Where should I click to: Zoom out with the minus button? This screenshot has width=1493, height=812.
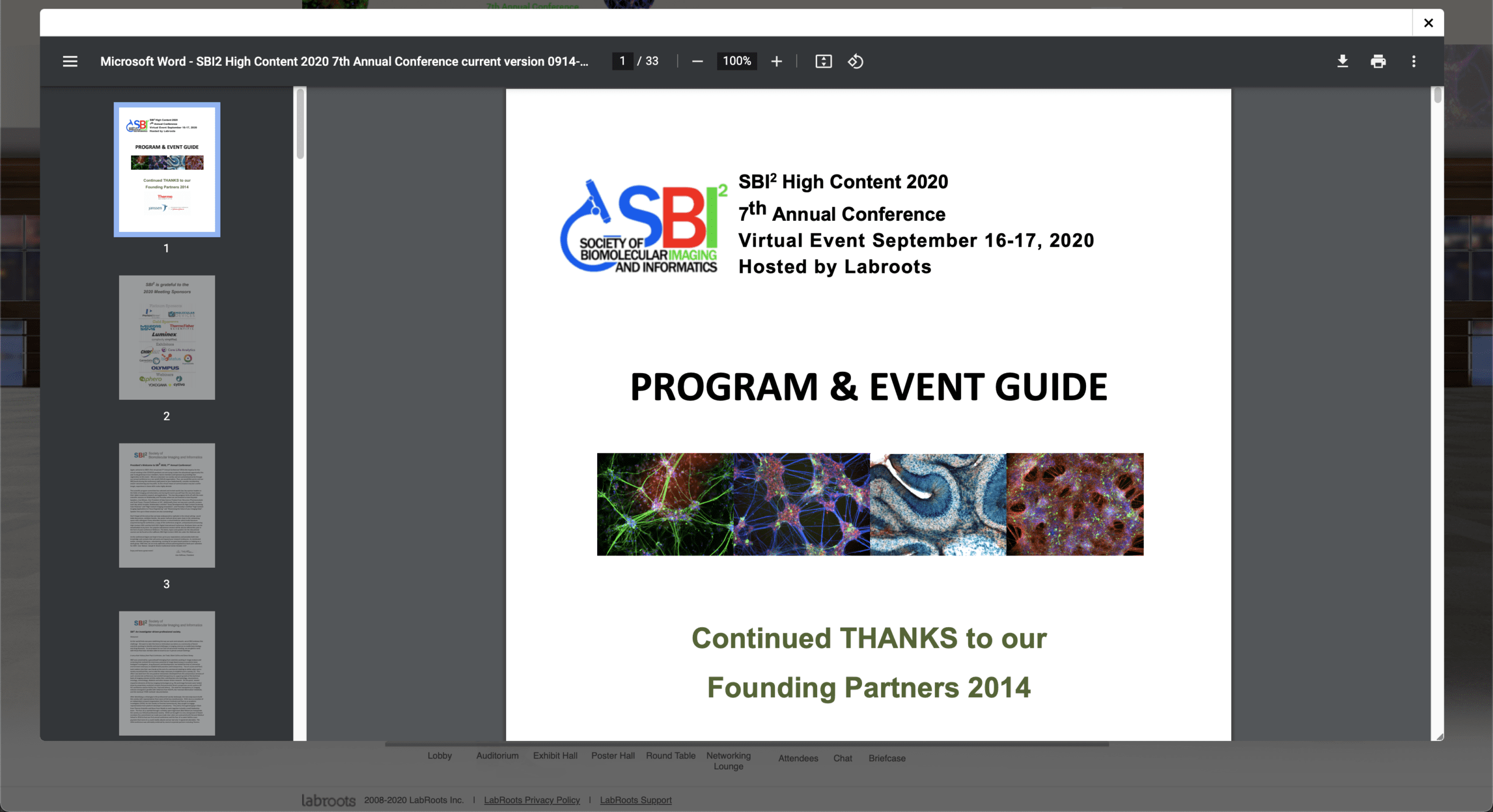[697, 61]
